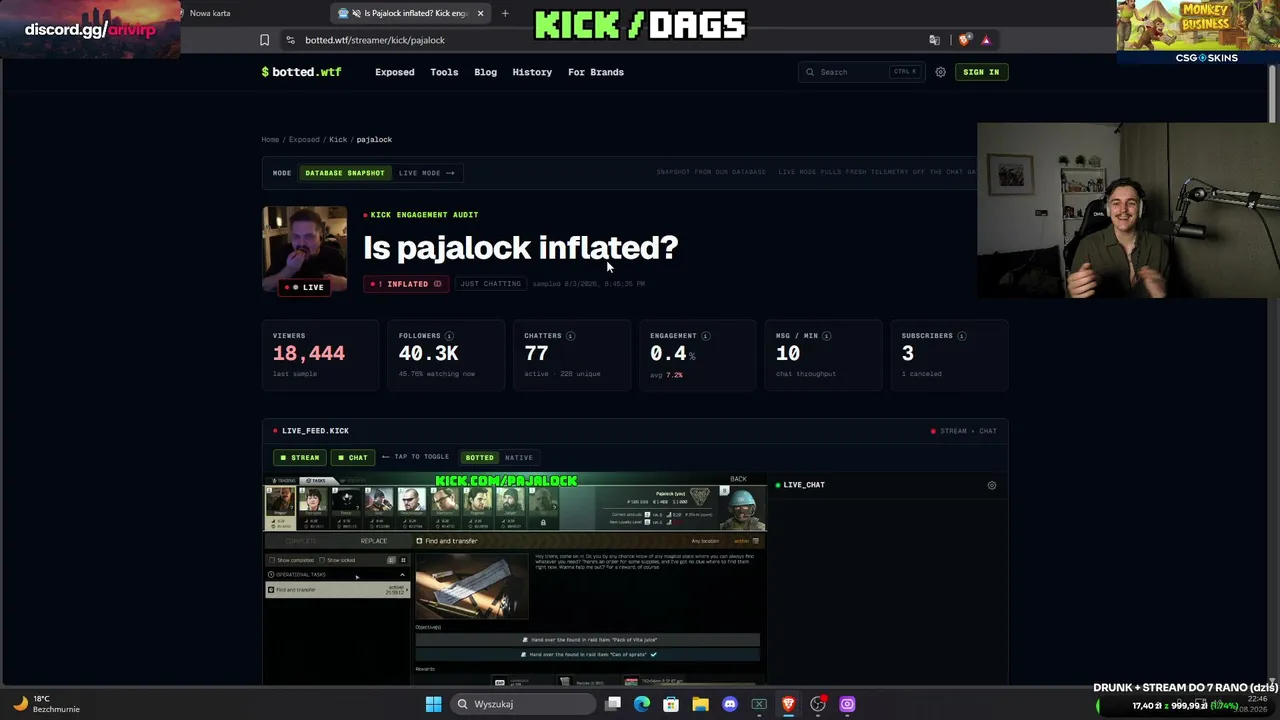1280x720 pixels.
Task: Switch to Live Mode
Action: (x=426, y=173)
